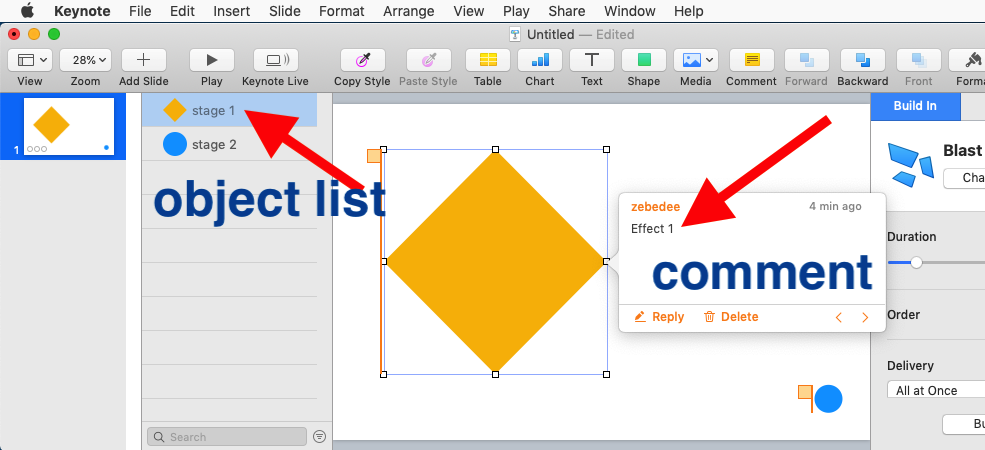Open Keynote Live from the toolbar

click(276, 60)
